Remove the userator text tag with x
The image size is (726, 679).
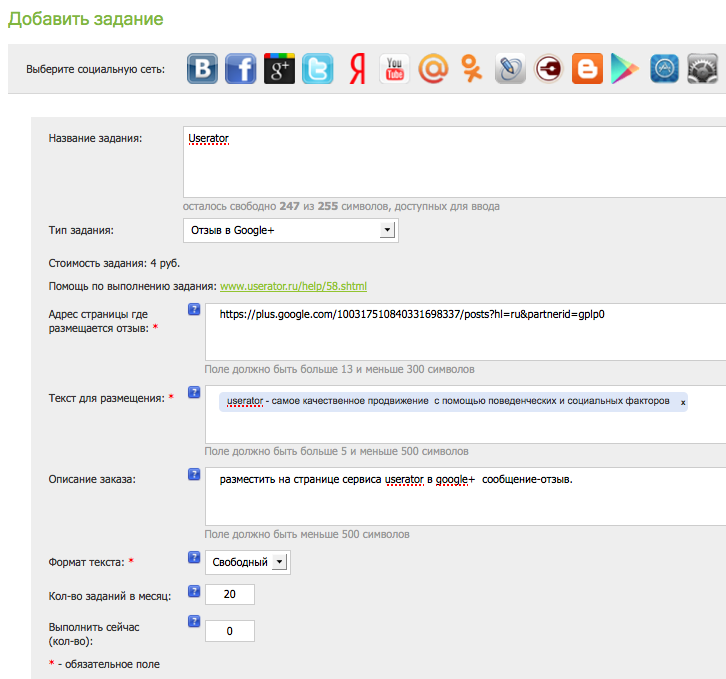coord(683,402)
